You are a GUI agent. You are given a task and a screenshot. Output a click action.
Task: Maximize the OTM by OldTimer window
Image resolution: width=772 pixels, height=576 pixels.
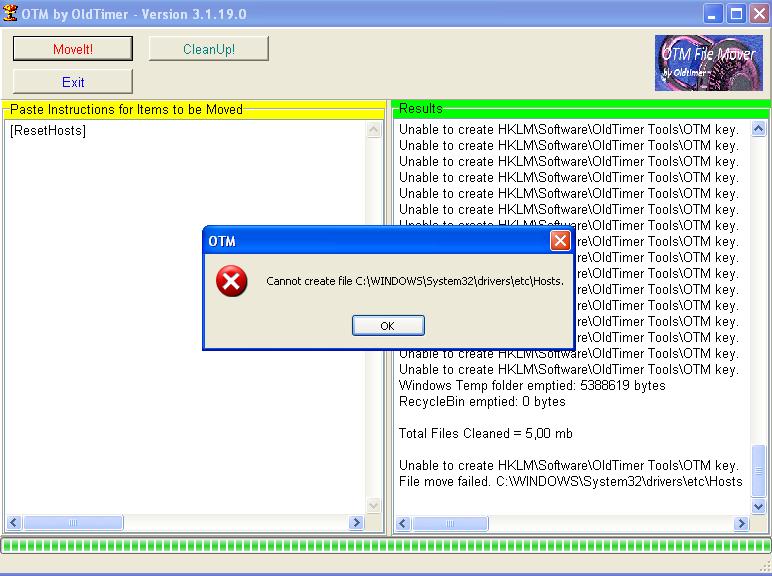tap(736, 13)
